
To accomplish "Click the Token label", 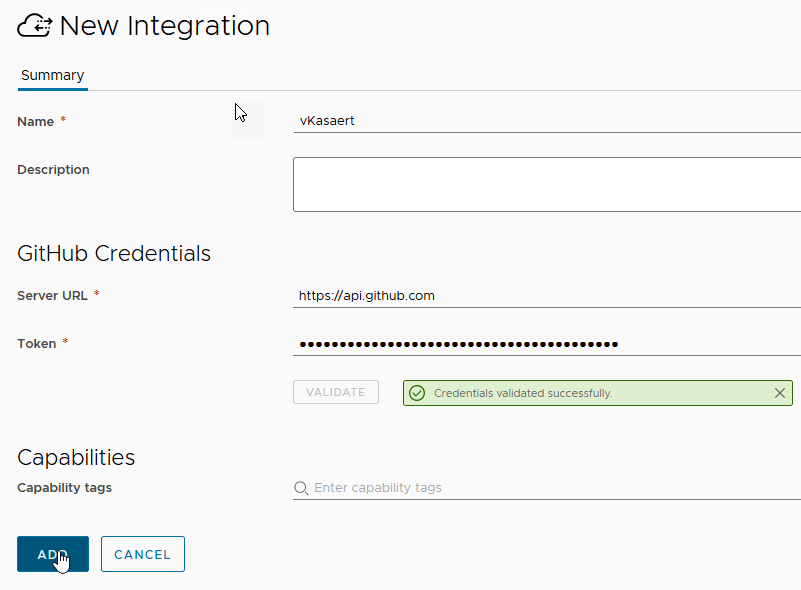I will pyautogui.click(x=37, y=344).
